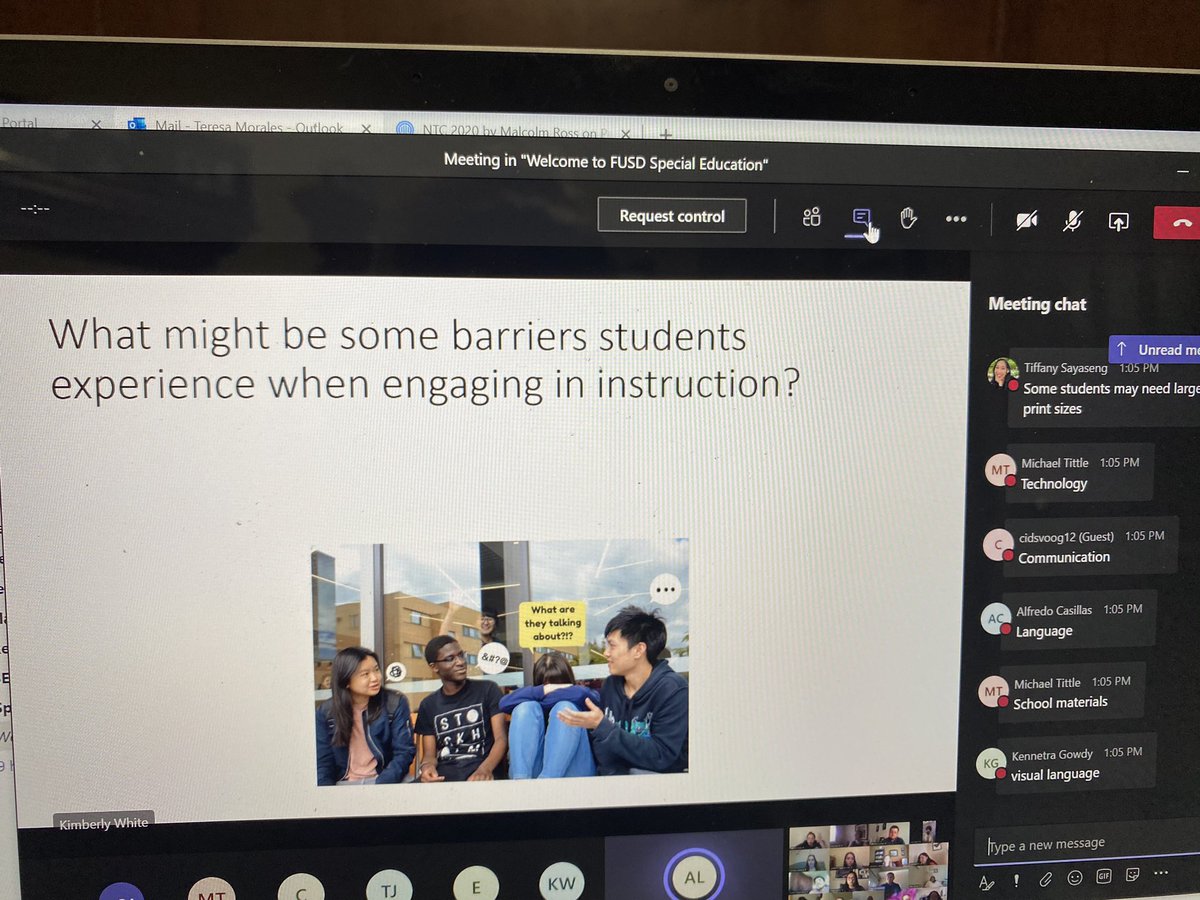Open more messaging options ellipsis

point(1161,873)
